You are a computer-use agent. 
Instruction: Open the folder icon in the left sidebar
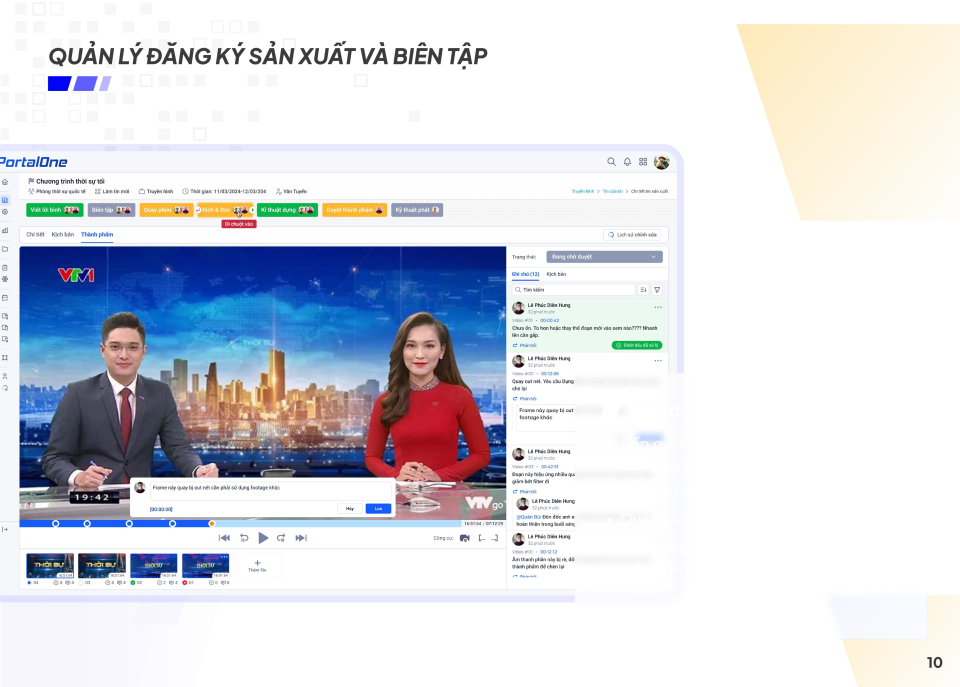[5, 249]
